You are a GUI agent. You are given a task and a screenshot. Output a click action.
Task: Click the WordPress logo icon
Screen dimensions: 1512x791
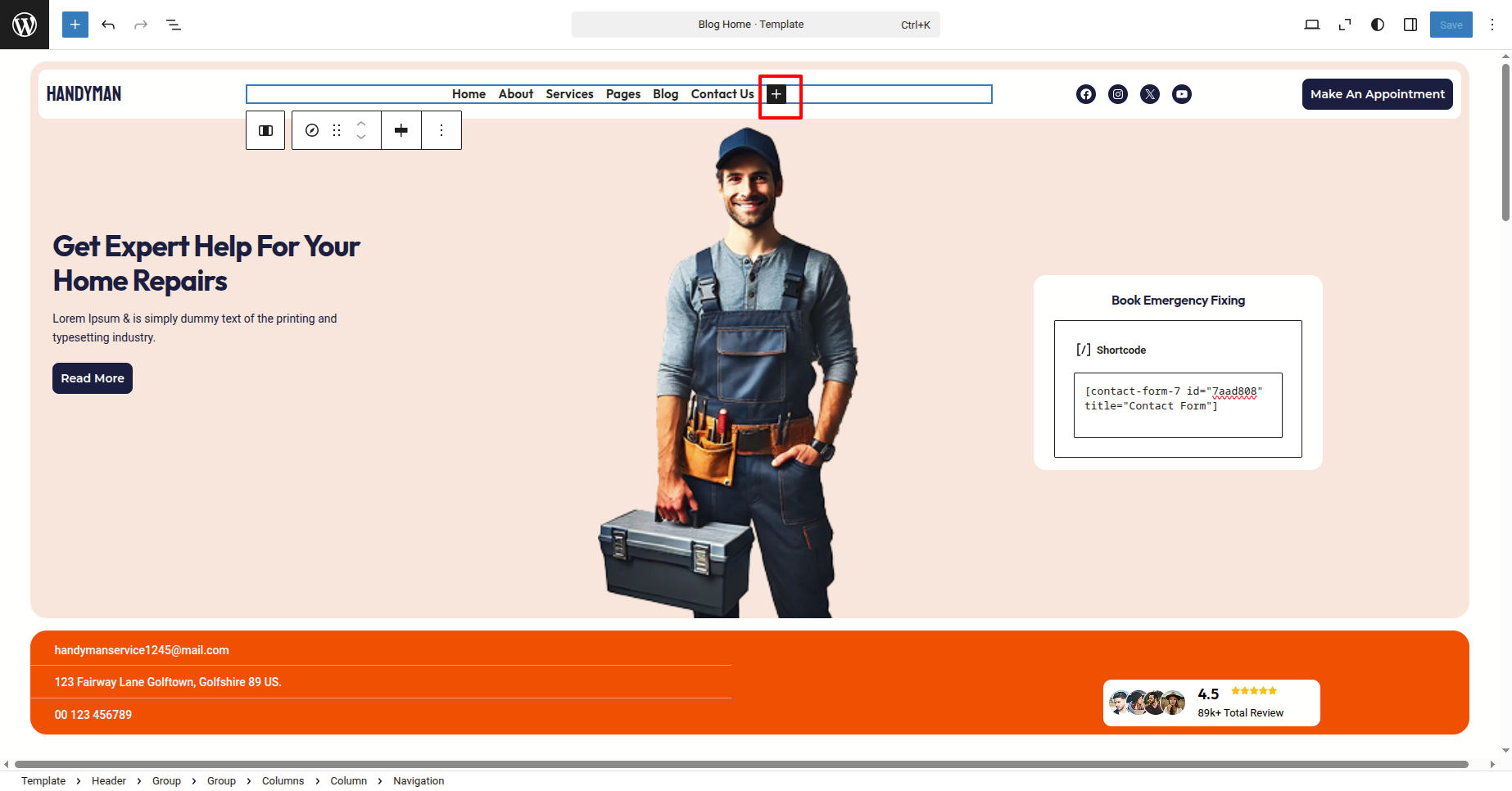[25, 25]
